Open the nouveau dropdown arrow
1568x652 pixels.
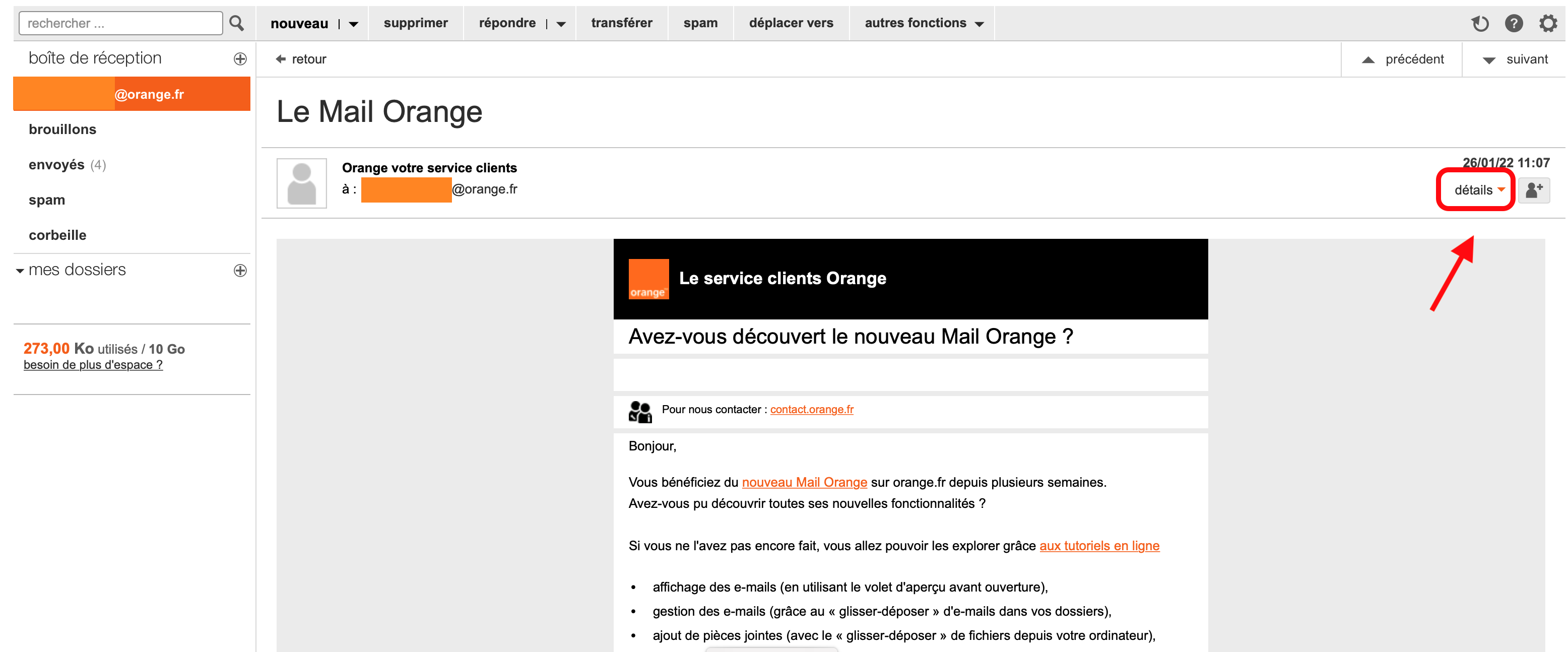[x=354, y=24]
